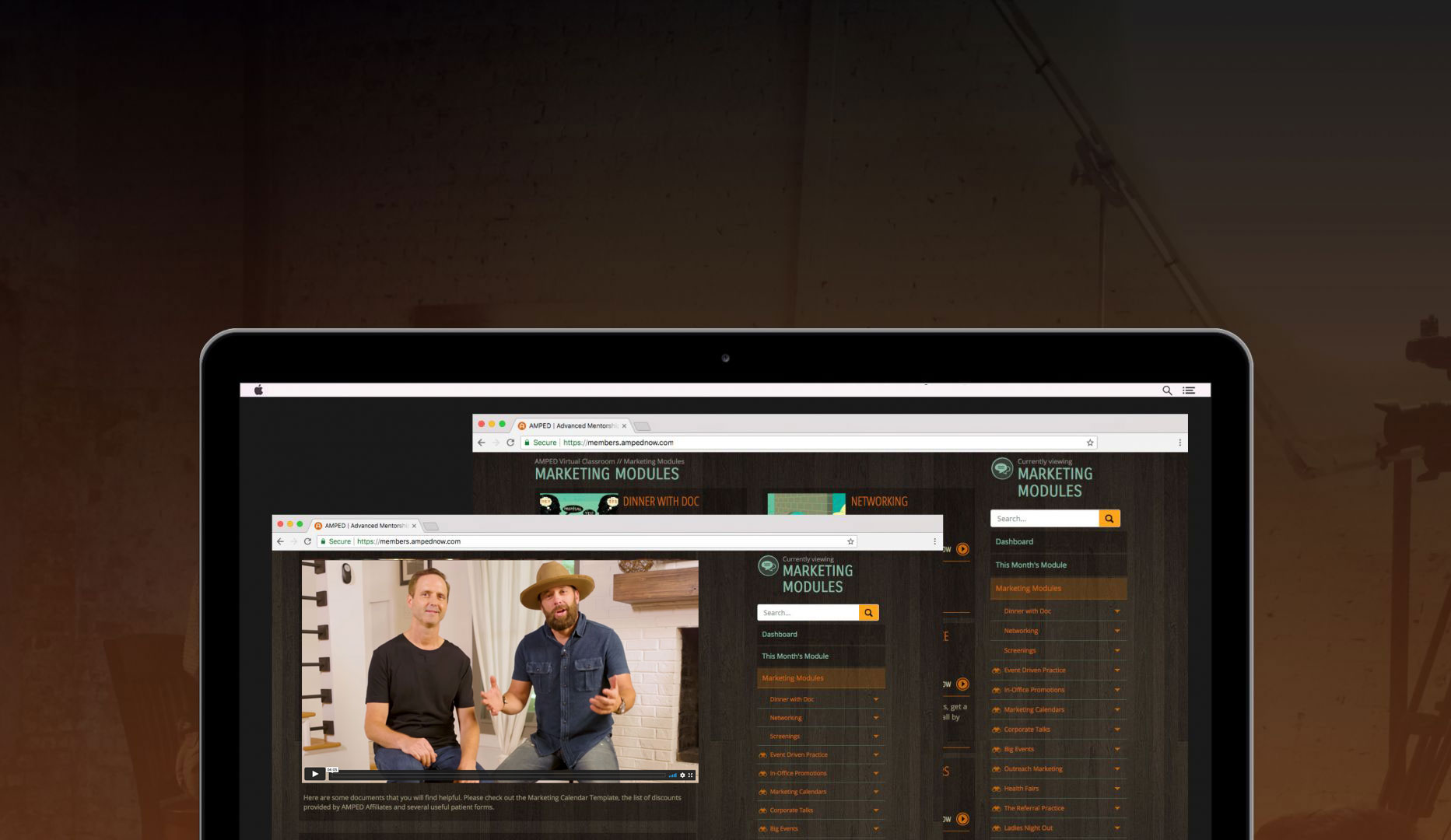Click the Search field in back window sidebar
The width and height of the screenshot is (1451, 840).
[1045, 519]
